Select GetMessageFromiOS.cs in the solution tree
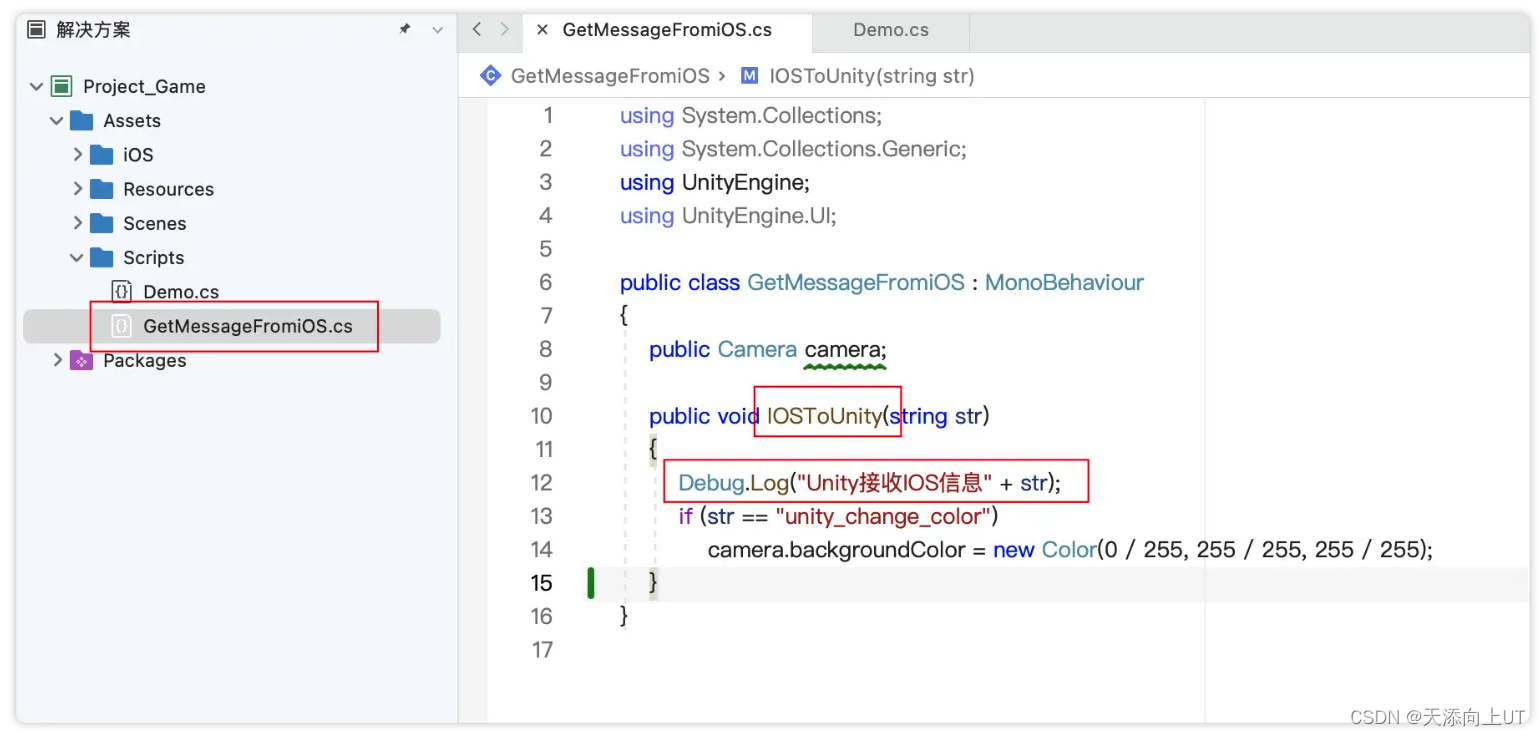 (x=248, y=326)
